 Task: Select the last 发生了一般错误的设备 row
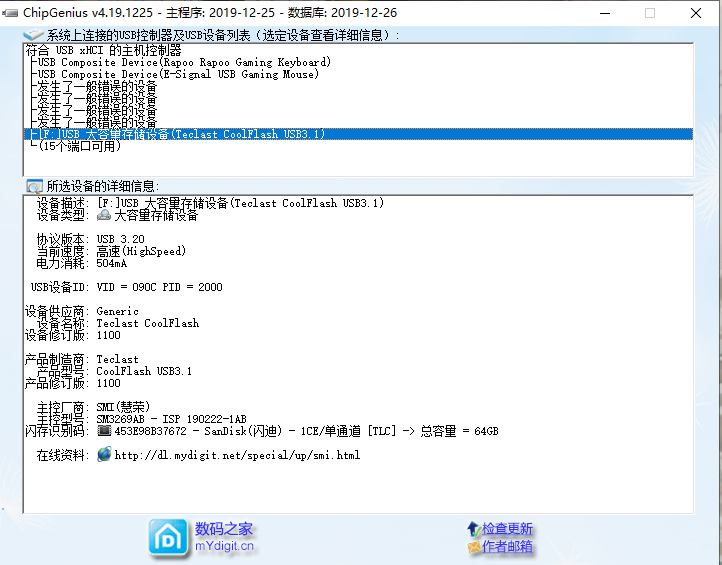click(x=358, y=122)
